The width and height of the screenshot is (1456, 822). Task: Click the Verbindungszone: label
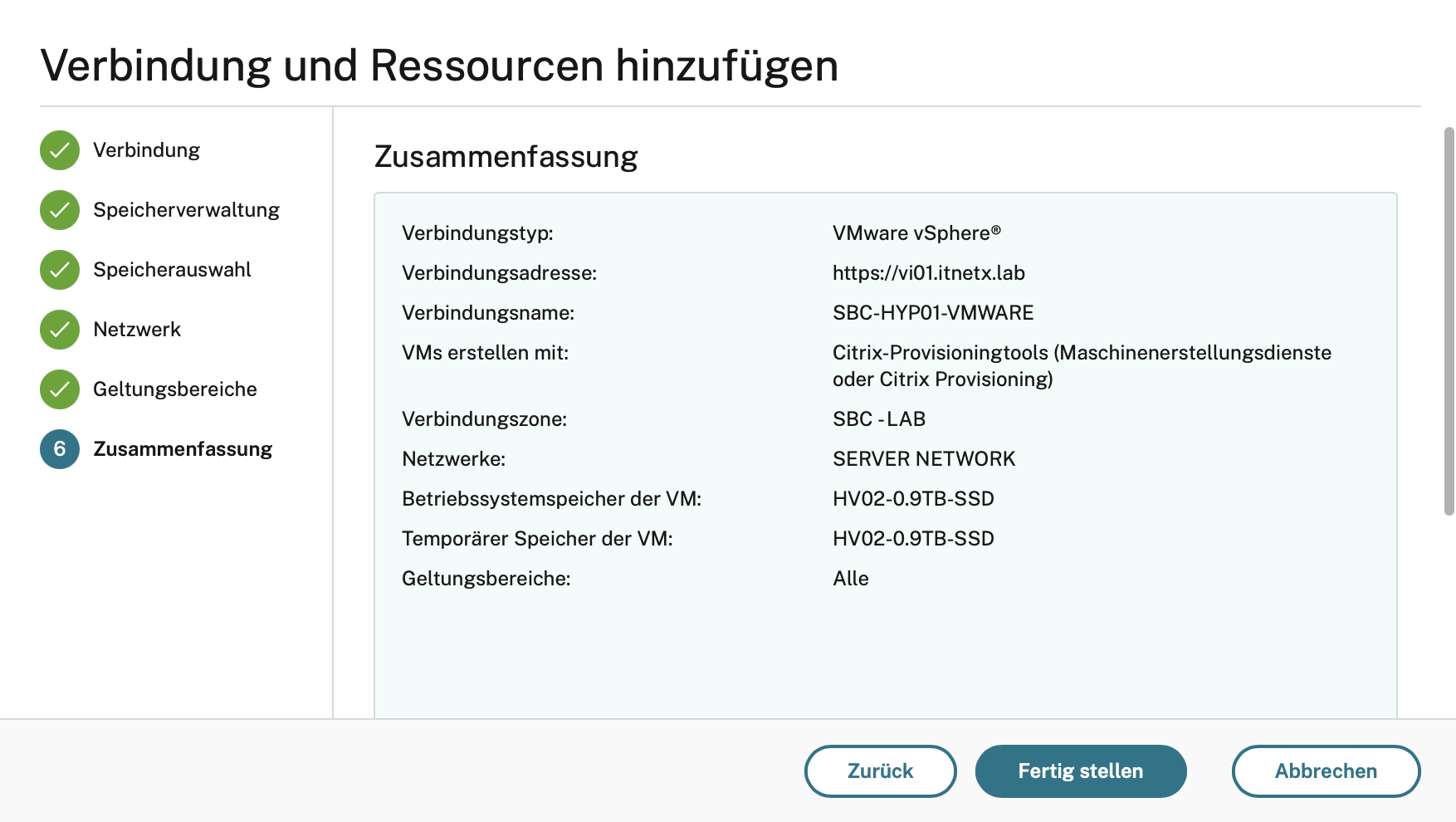point(484,419)
